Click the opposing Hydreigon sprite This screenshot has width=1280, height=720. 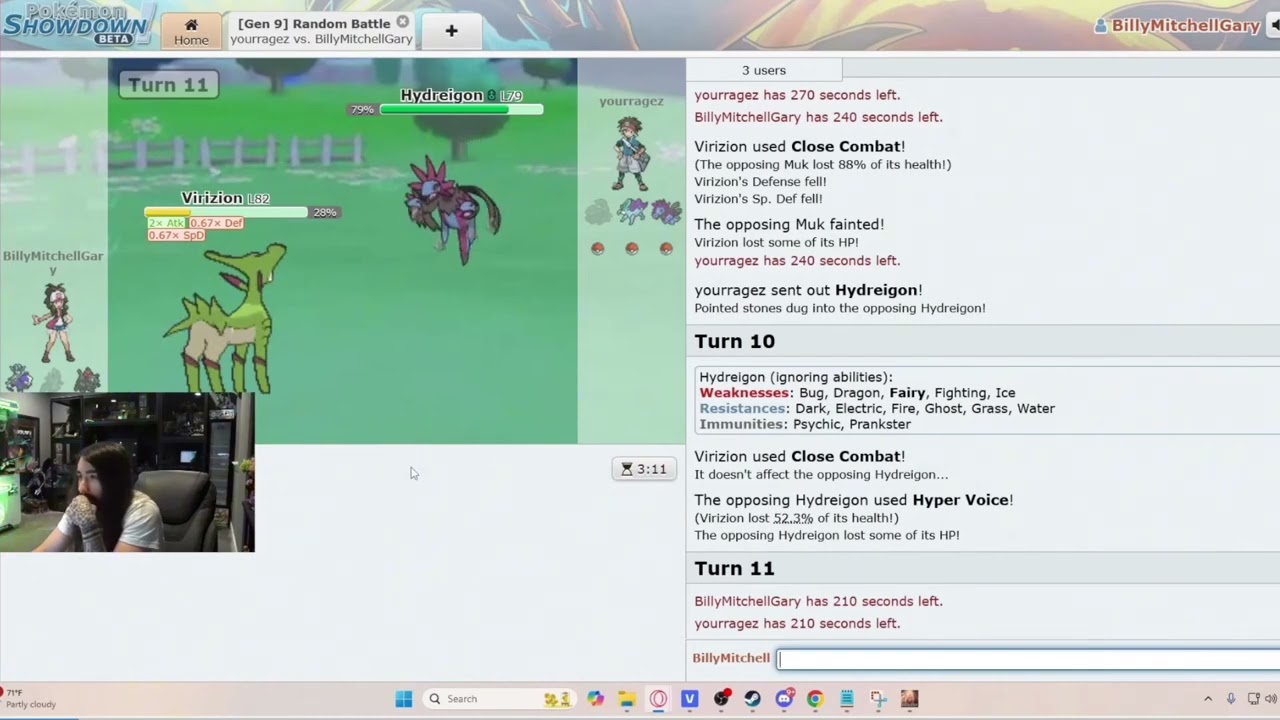453,211
